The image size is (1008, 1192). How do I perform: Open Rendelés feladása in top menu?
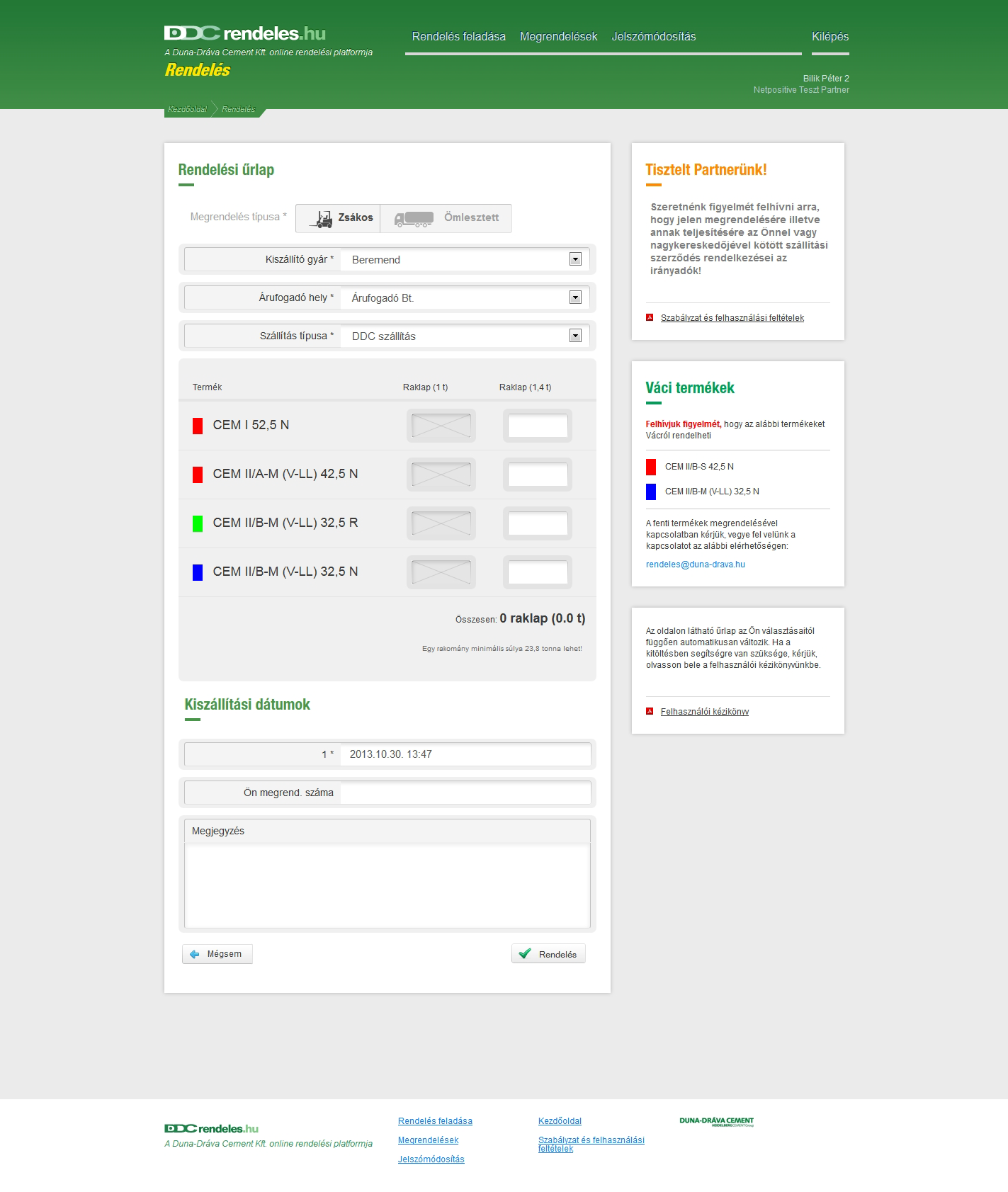pos(459,37)
